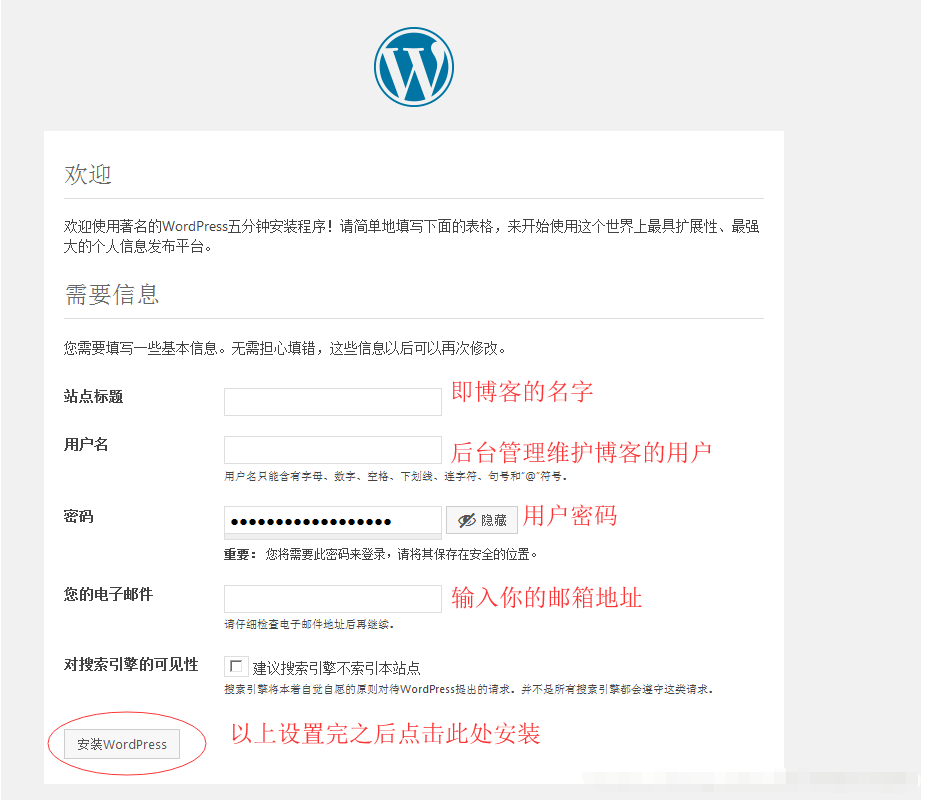This screenshot has width=928, height=804.
Task: Focus the 您的电子邮件 email field
Action: [333, 599]
